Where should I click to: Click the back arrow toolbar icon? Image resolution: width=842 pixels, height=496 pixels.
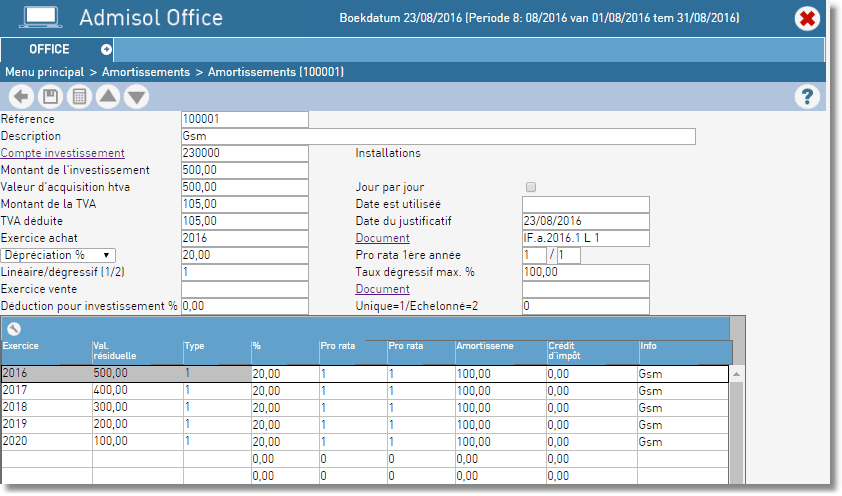click(x=21, y=97)
